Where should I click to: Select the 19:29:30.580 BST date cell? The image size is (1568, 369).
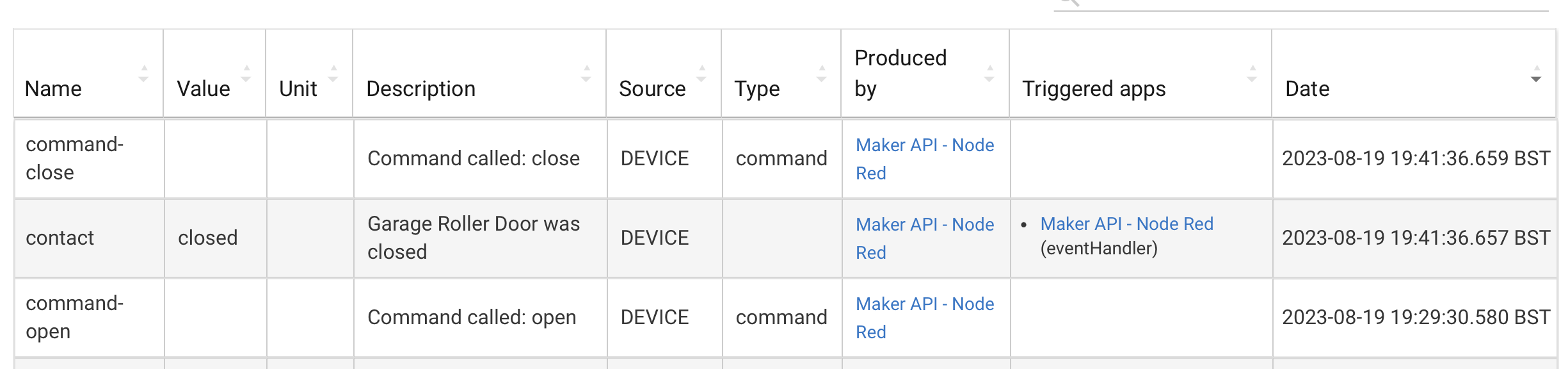click(x=1415, y=318)
